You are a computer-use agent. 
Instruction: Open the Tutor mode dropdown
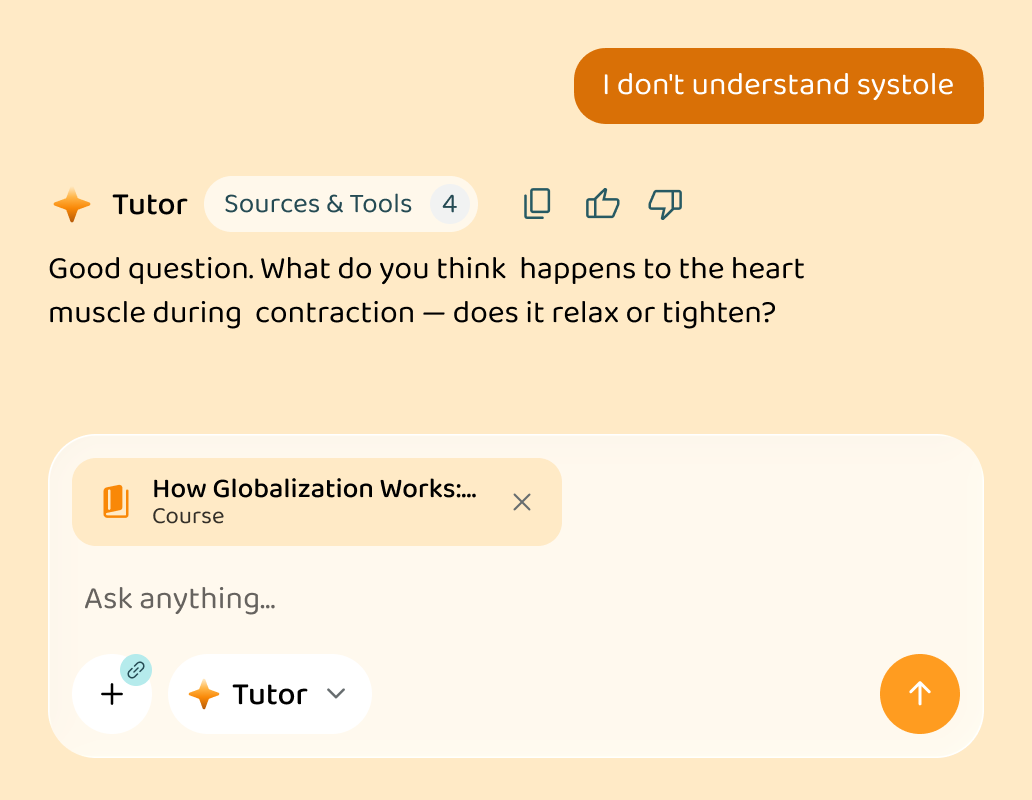[270, 694]
